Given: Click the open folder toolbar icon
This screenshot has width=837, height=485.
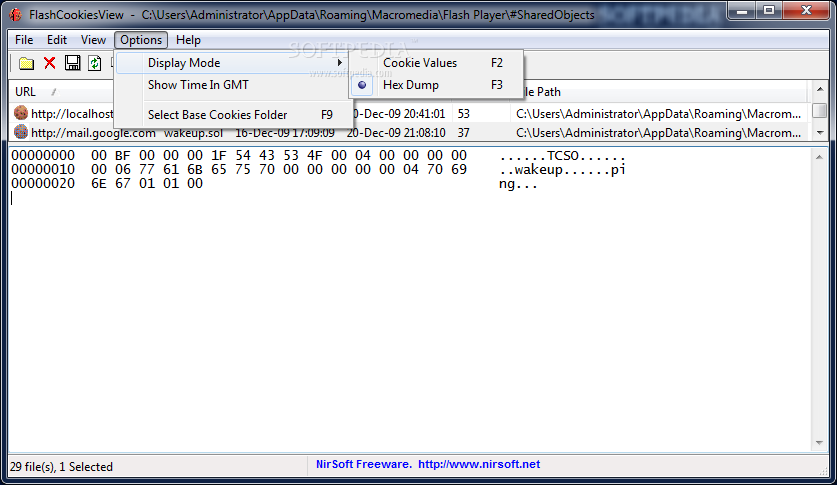Looking at the screenshot, I should [26, 63].
